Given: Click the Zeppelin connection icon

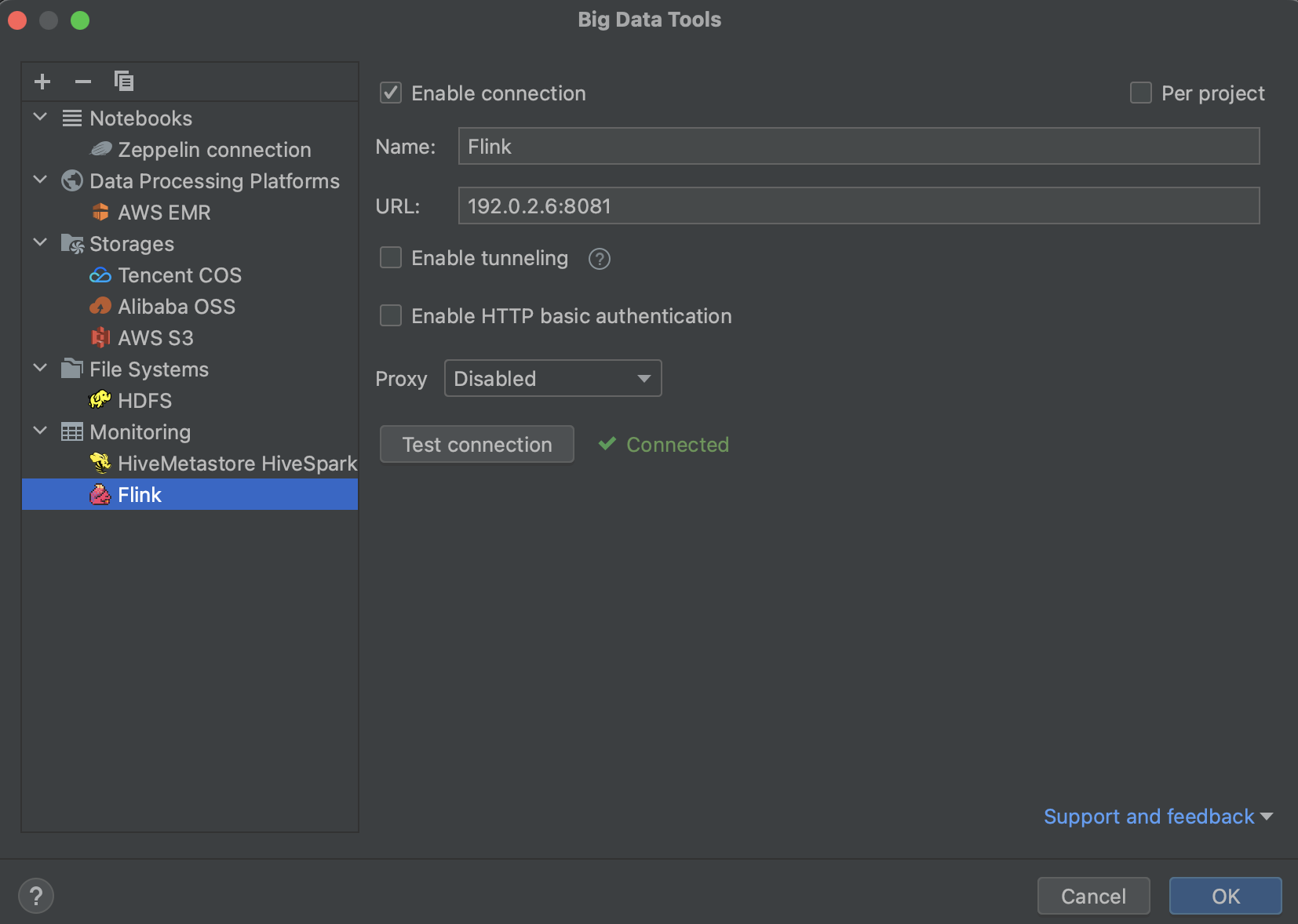Looking at the screenshot, I should [x=100, y=149].
